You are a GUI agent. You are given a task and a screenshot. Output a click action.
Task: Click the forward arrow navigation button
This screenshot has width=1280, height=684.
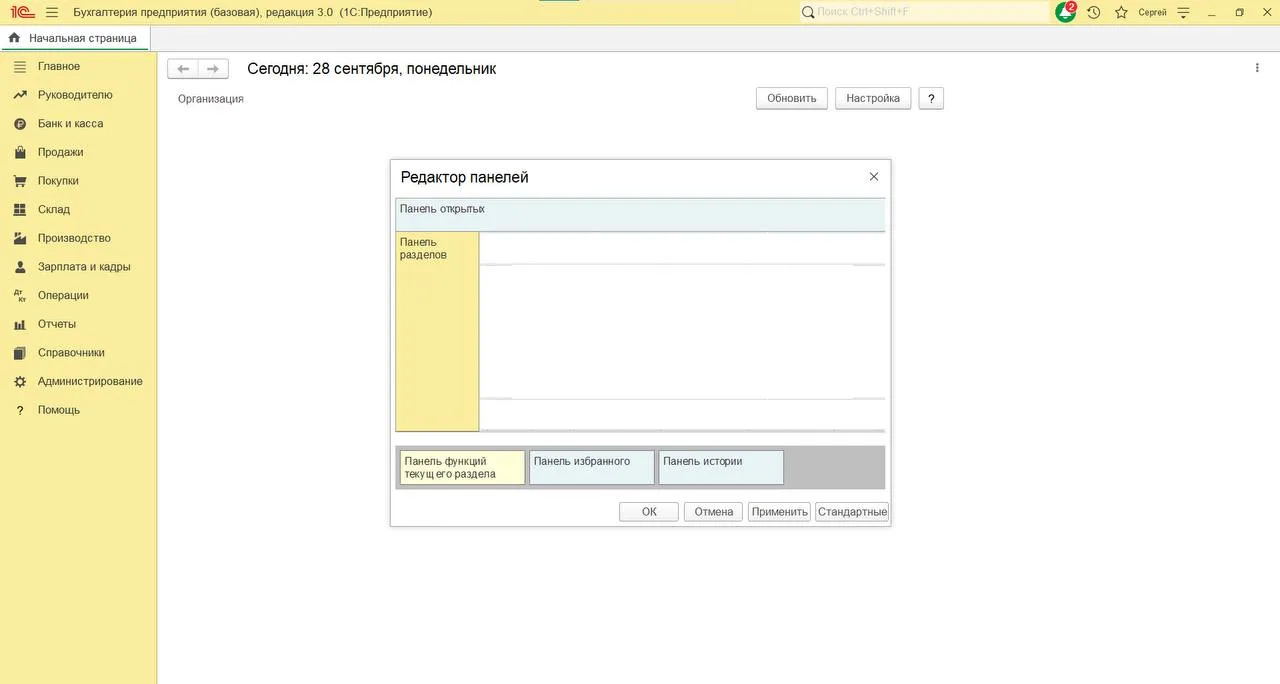[x=213, y=69]
